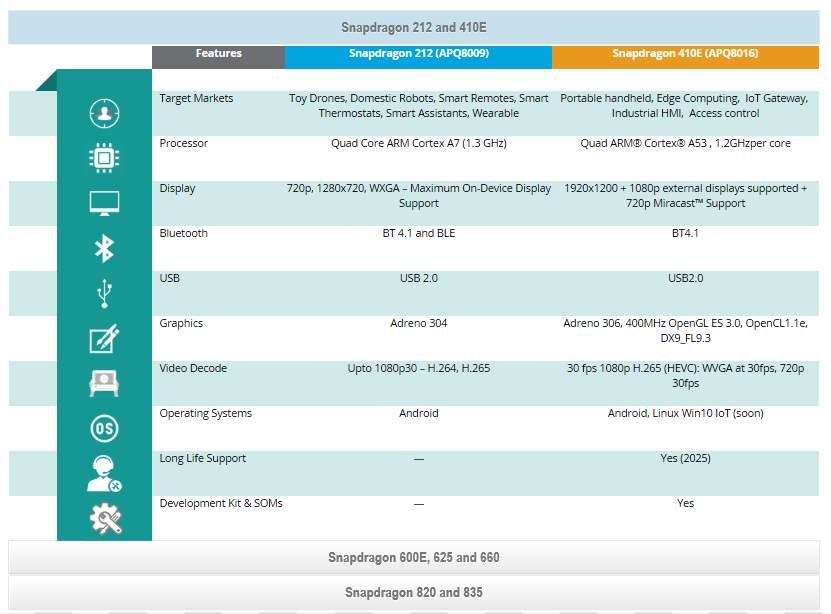Expand the Snapdragon 820 and 835 section
This screenshot has height=614, width=831.
pyautogui.click(x=414, y=592)
